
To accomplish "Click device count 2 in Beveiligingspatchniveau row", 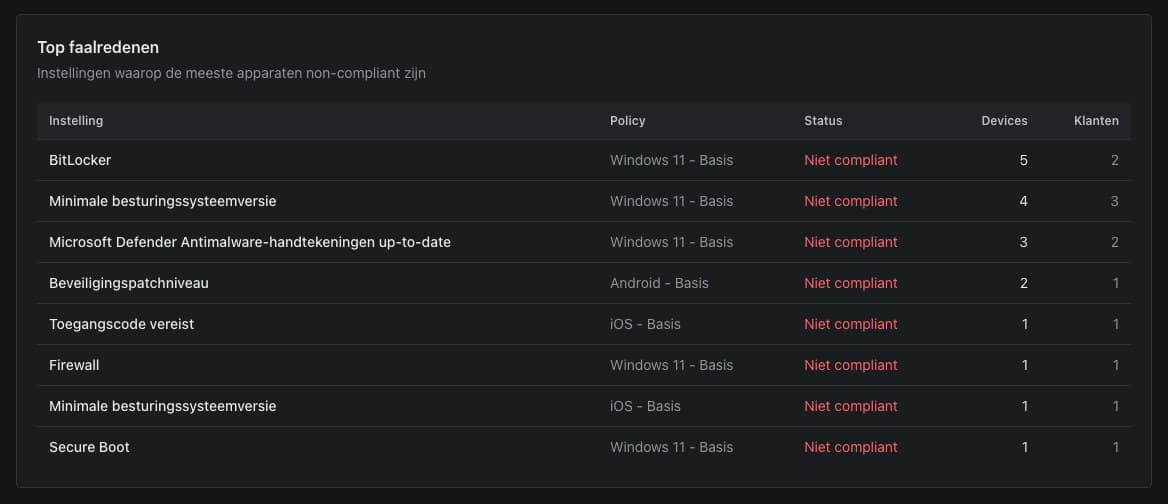I will click(1023, 283).
